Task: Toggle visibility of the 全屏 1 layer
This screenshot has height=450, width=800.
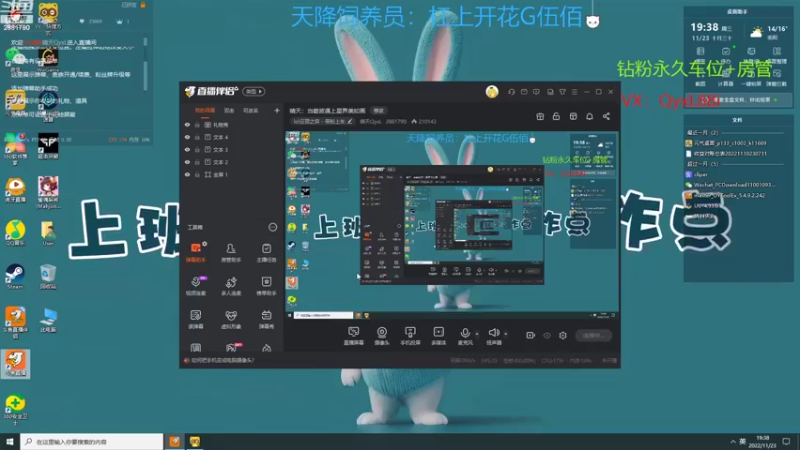Action: click(x=187, y=174)
